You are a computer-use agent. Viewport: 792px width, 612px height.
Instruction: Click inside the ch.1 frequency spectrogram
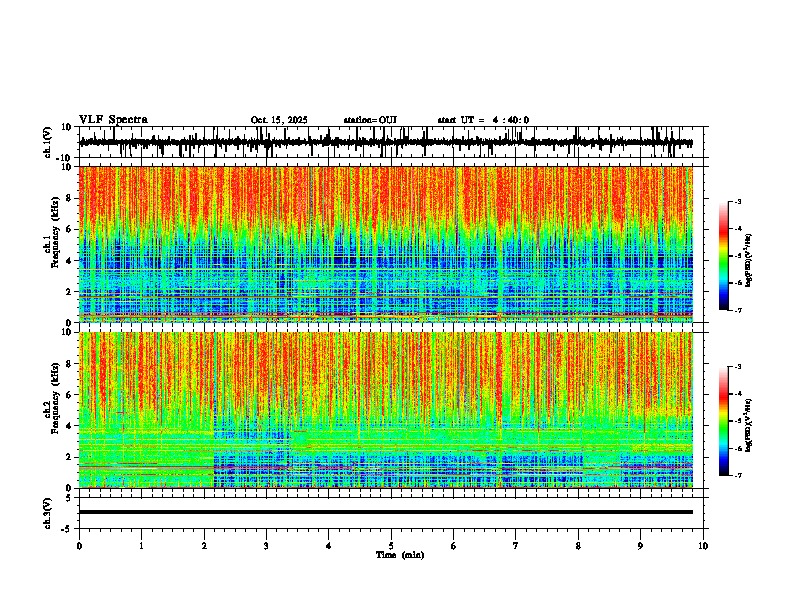(x=386, y=244)
